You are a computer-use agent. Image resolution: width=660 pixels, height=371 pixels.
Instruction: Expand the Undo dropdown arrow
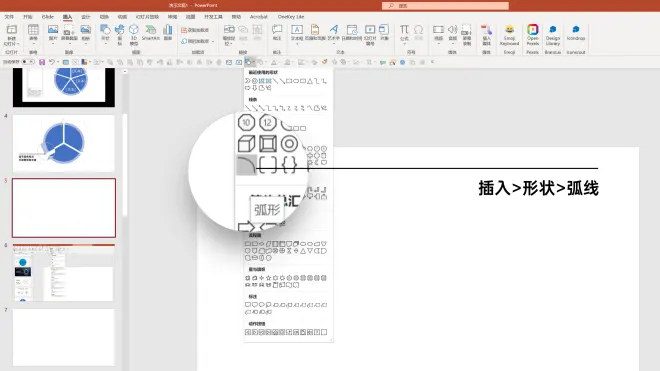(58, 62)
